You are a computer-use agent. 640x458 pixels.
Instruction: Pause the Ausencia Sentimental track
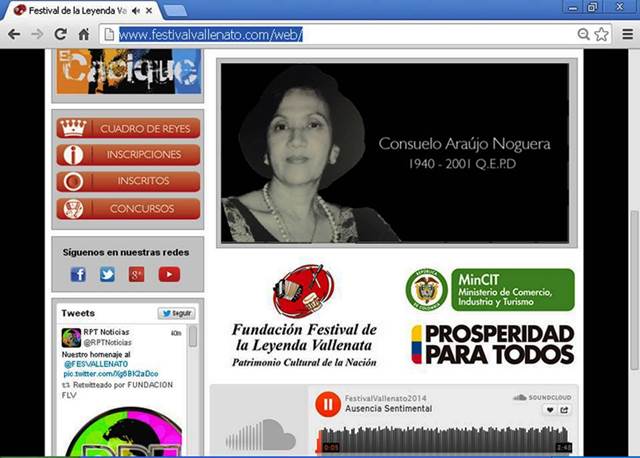tap(327, 404)
